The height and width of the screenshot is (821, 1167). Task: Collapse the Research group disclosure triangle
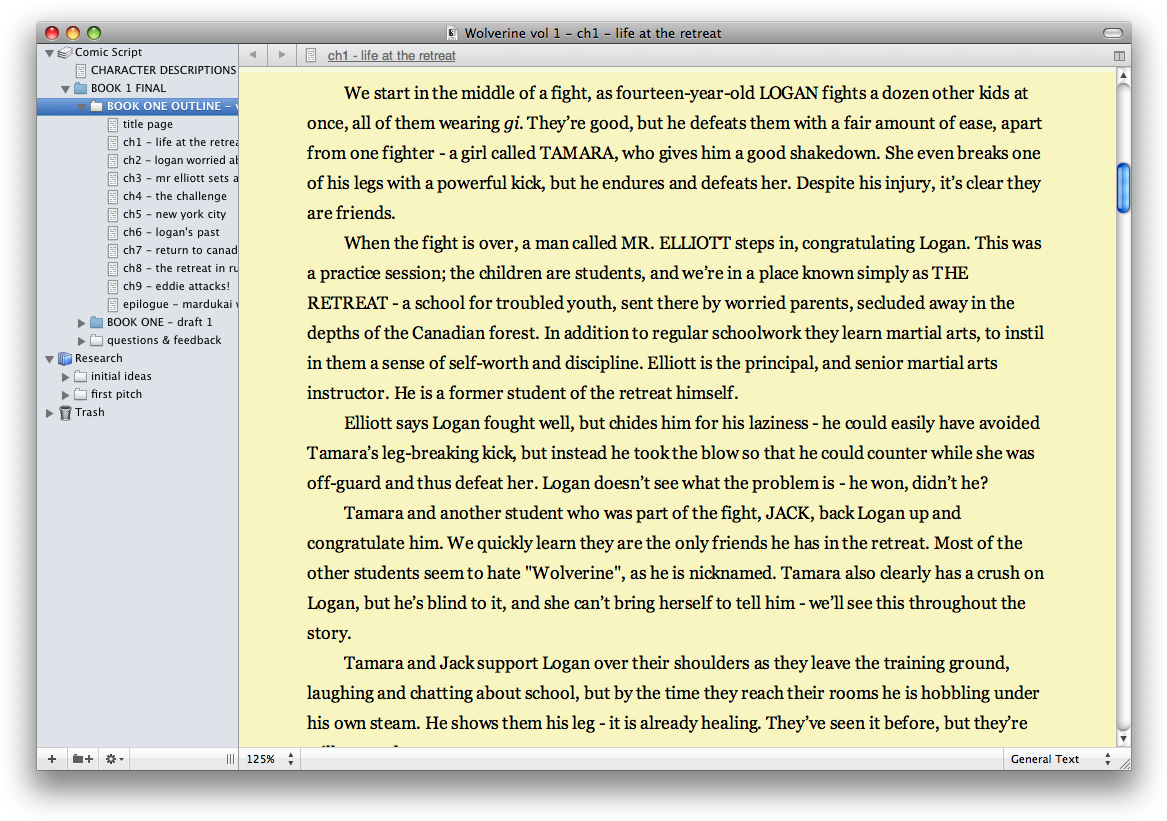(x=49, y=358)
